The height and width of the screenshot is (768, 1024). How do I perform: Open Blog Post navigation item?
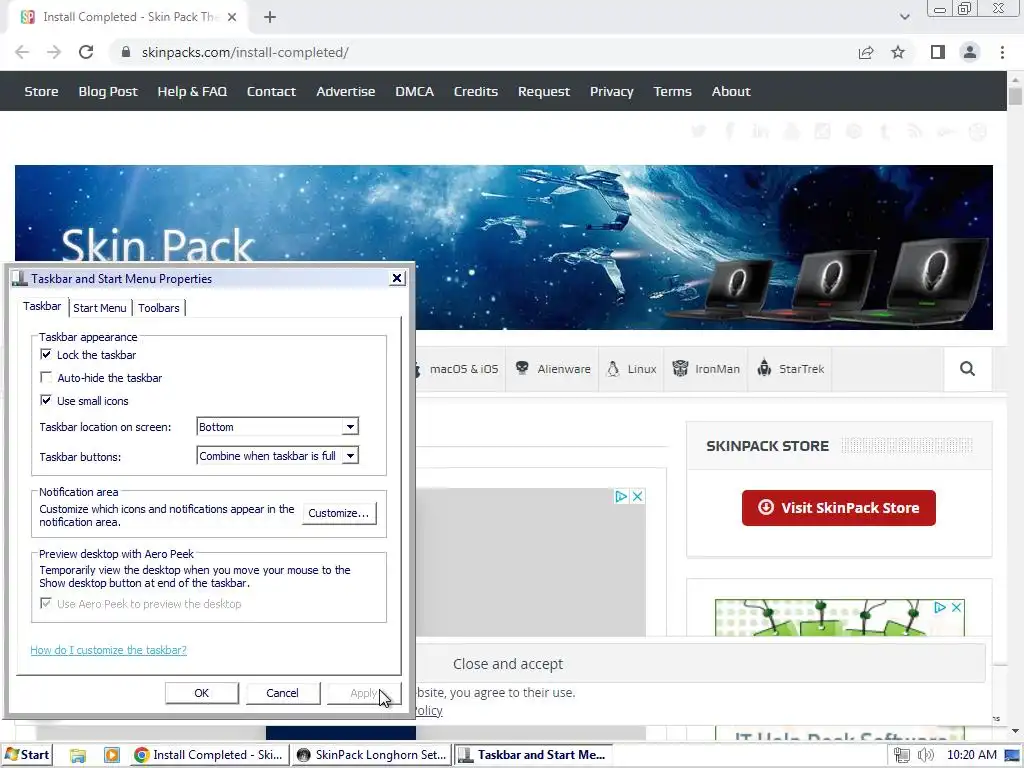[108, 91]
